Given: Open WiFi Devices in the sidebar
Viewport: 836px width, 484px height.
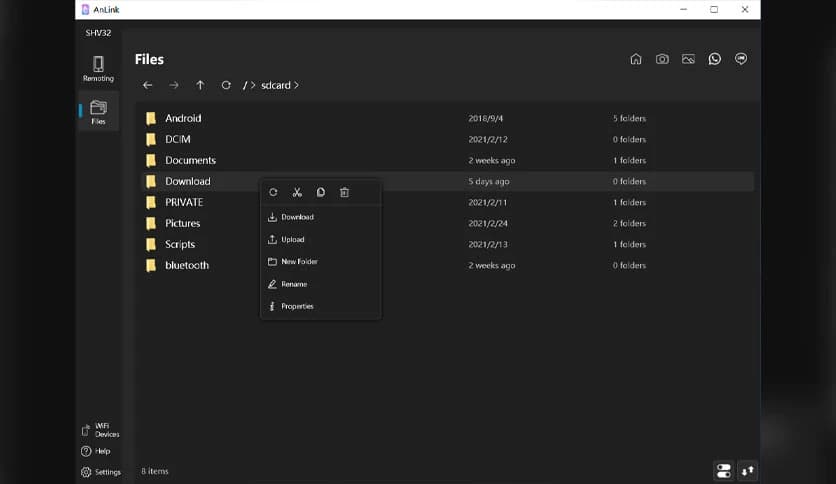Looking at the screenshot, I should point(99,430).
